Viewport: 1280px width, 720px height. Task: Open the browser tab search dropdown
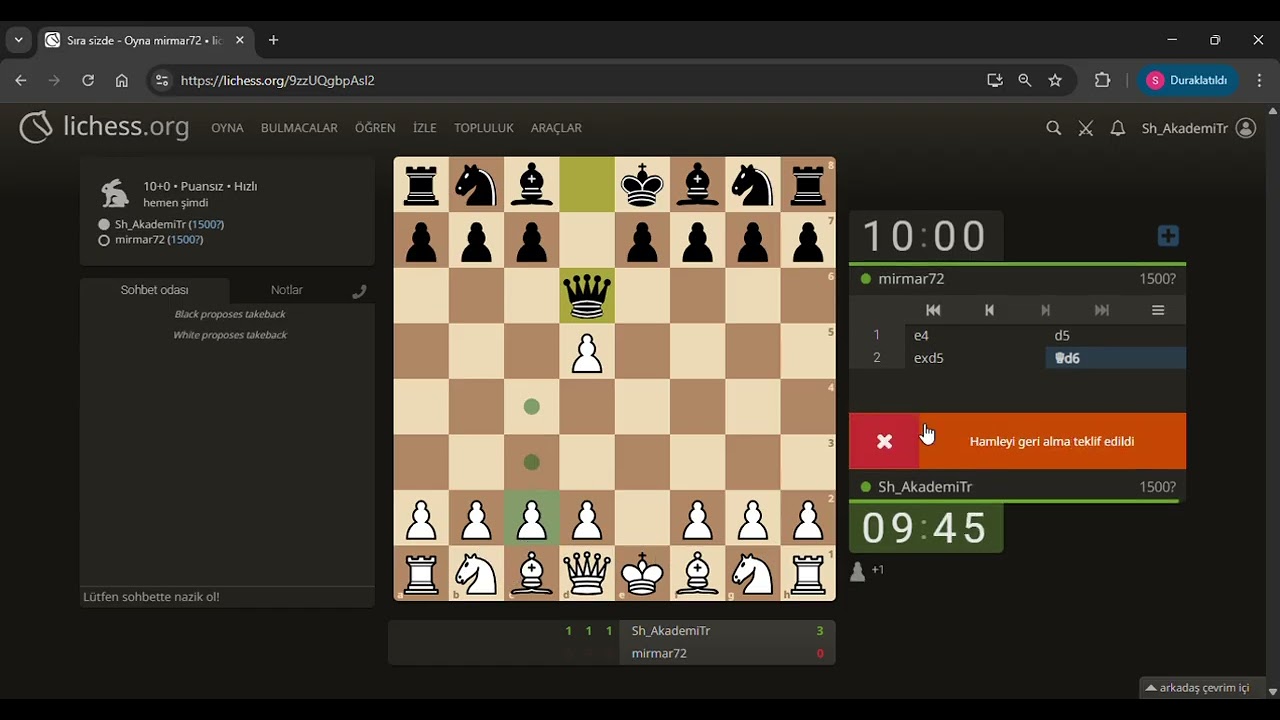point(18,40)
